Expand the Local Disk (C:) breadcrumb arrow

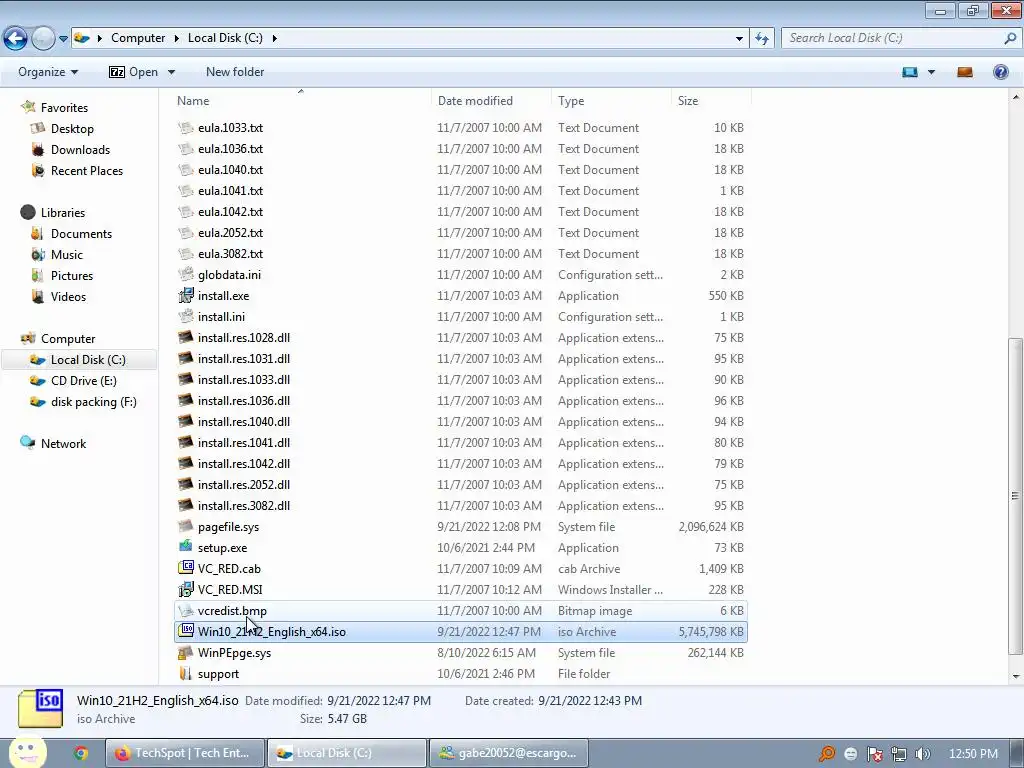274,38
